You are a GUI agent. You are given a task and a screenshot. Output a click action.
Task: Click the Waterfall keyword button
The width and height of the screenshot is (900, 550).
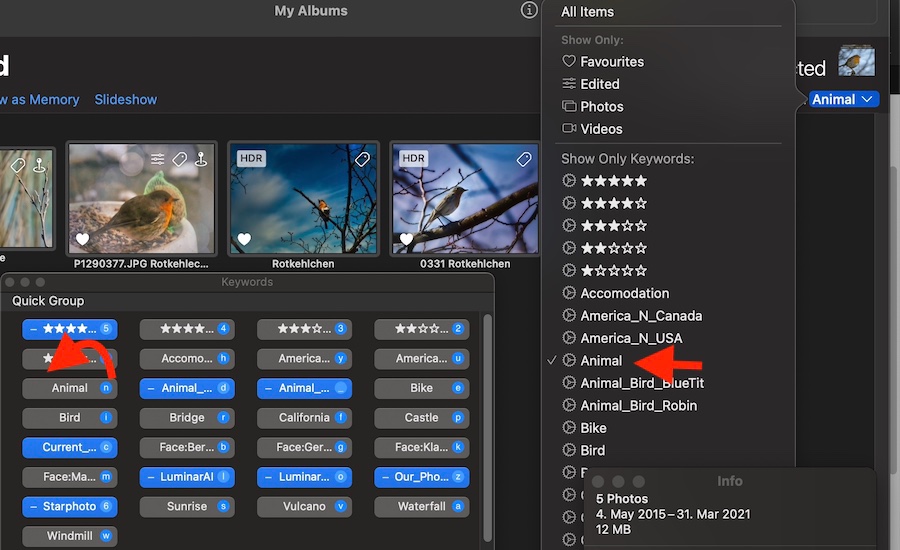(422, 506)
